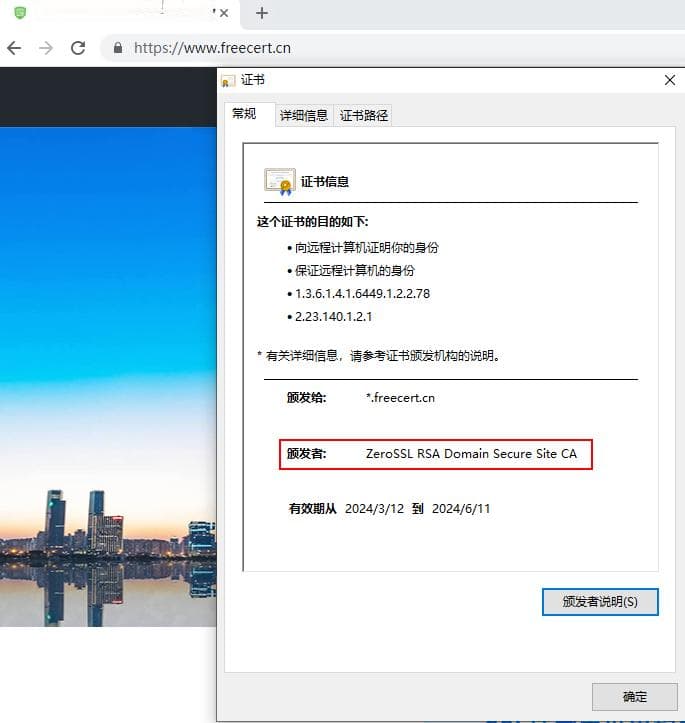Click the certificate ribbon icon beside 证书信息
The height and width of the screenshot is (723, 685).
pos(280,182)
